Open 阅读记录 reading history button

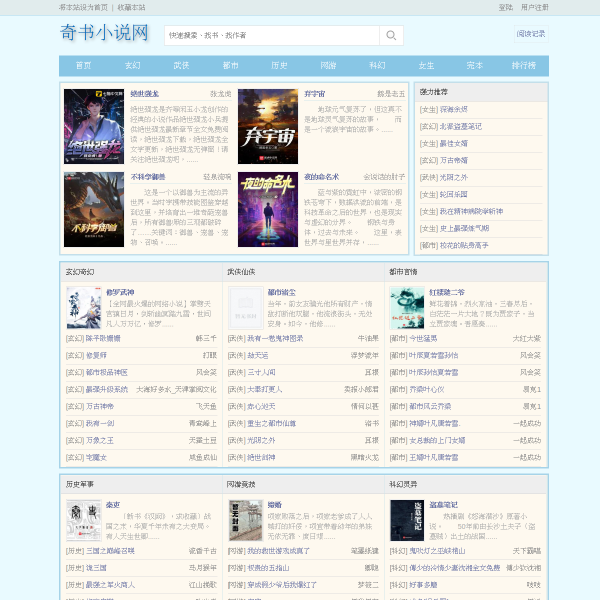(x=531, y=34)
